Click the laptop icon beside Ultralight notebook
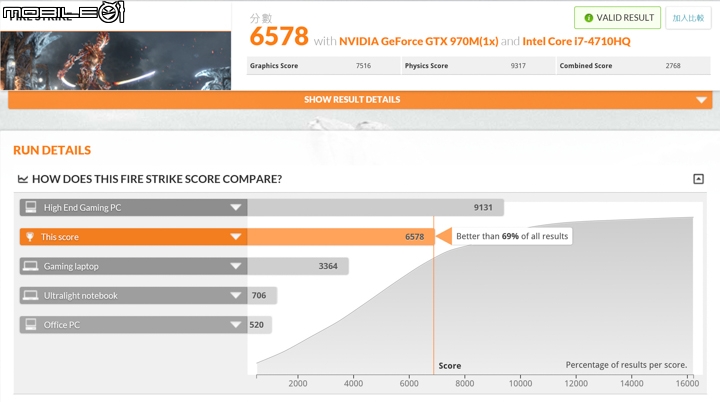The height and width of the screenshot is (402, 720). click(31, 295)
